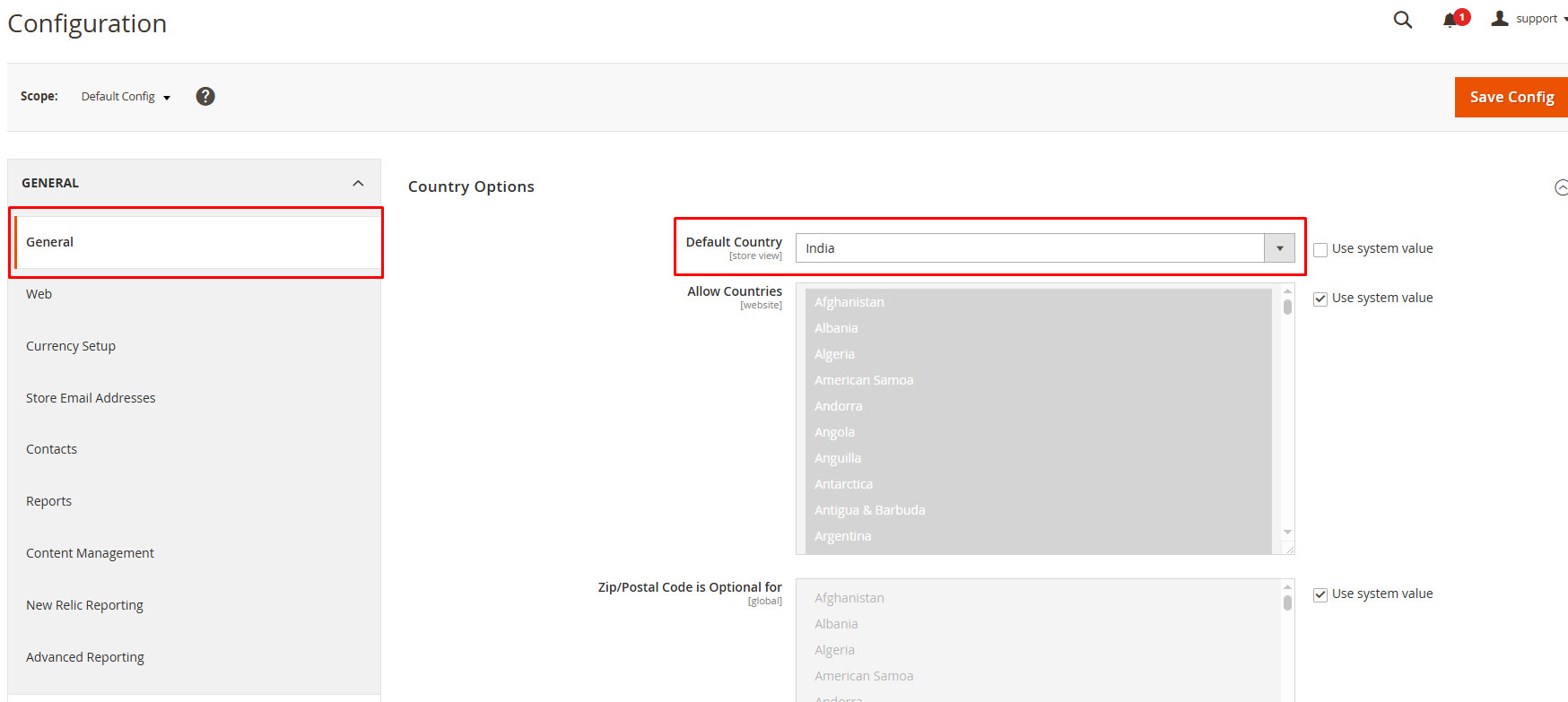Uncheck Use system value for Zip/Postal Code
Image resolution: width=1568 pixels, height=702 pixels.
click(1320, 594)
